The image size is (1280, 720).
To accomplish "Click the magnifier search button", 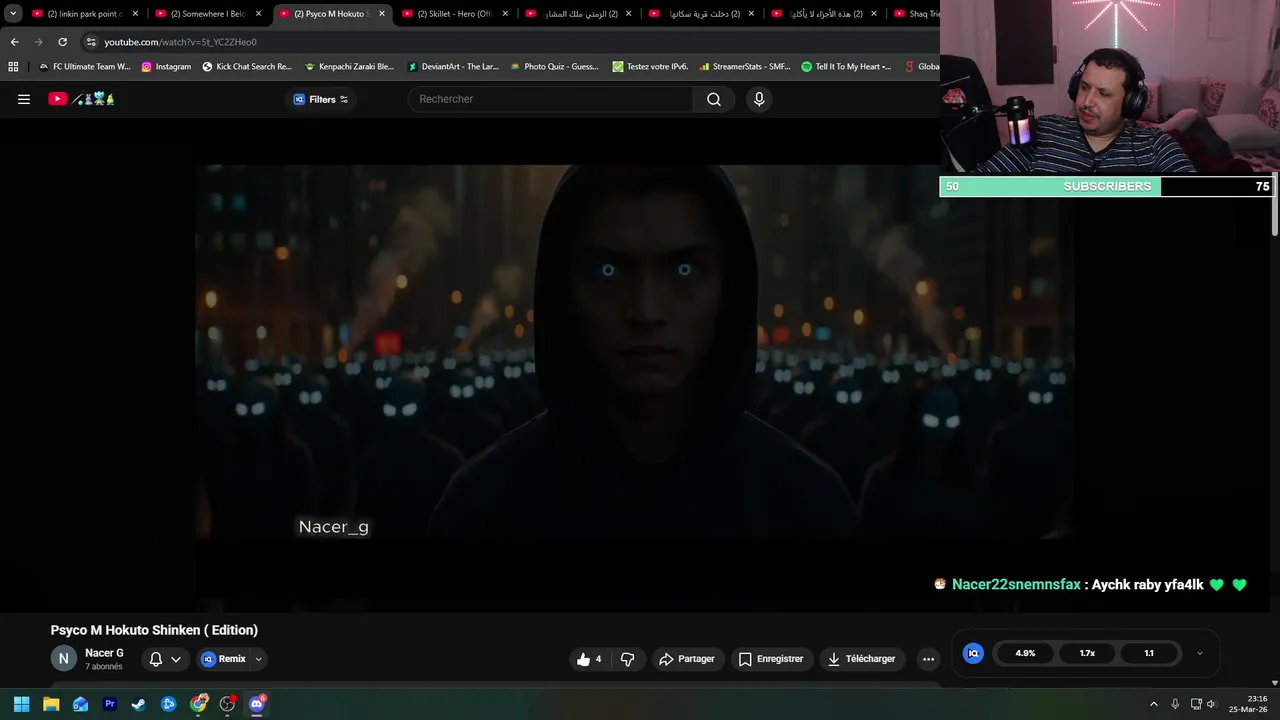I will click(x=714, y=99).
